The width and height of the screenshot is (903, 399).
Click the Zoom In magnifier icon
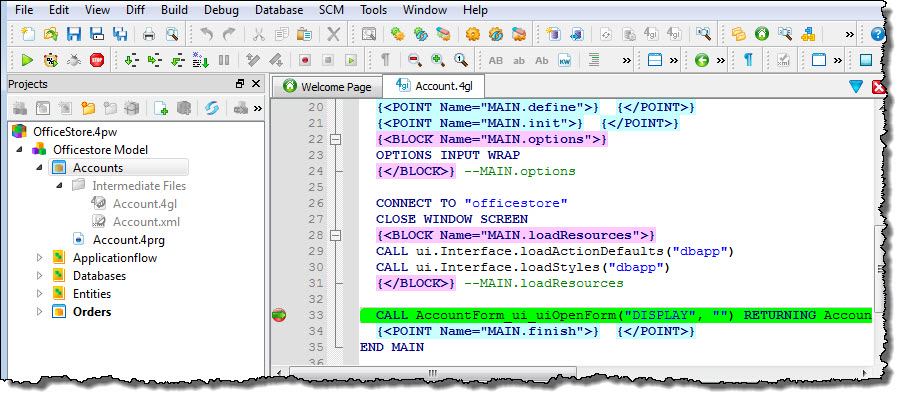tap(438, 60)
